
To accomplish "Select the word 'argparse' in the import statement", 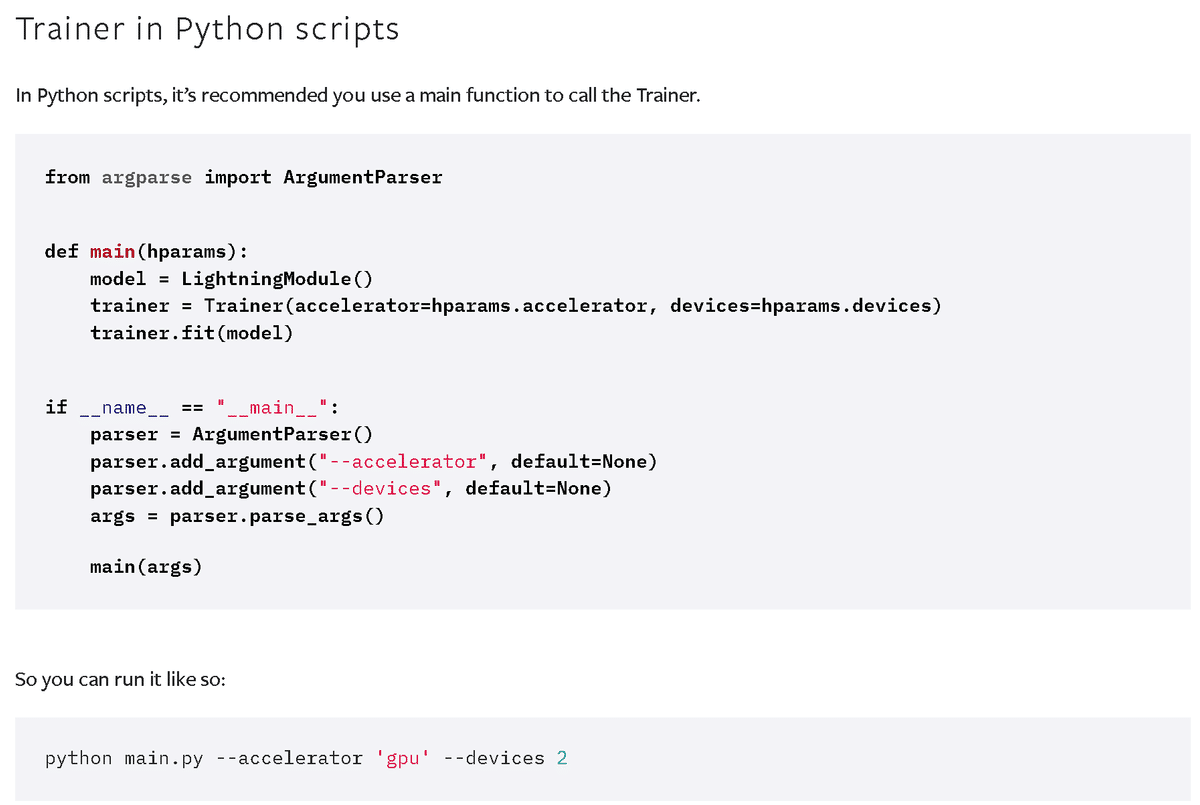I will [x=146, y=177].
